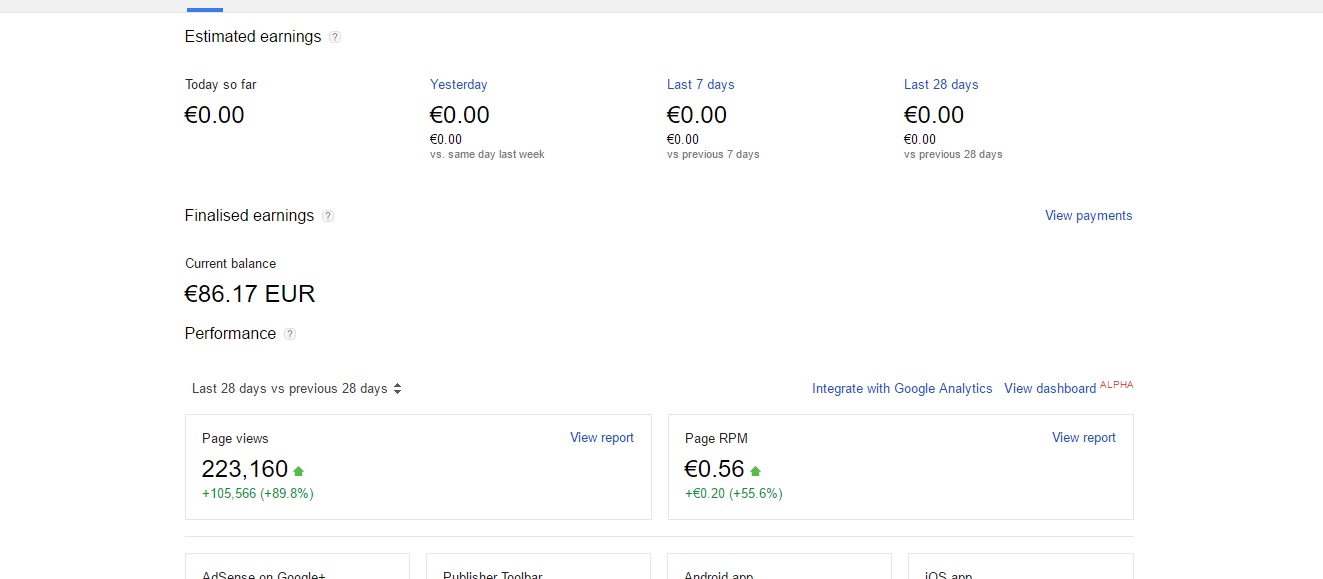Open the Yesterday earnings link

pyautogui.click(x=458, y=85)
